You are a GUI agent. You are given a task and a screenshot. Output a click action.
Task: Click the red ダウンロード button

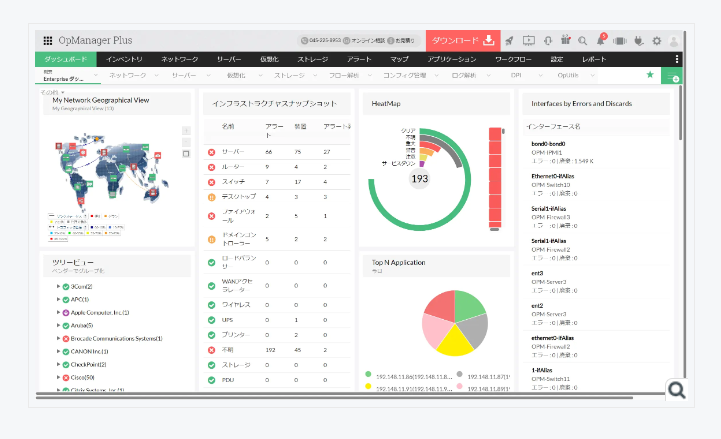[x=463, y=41]
